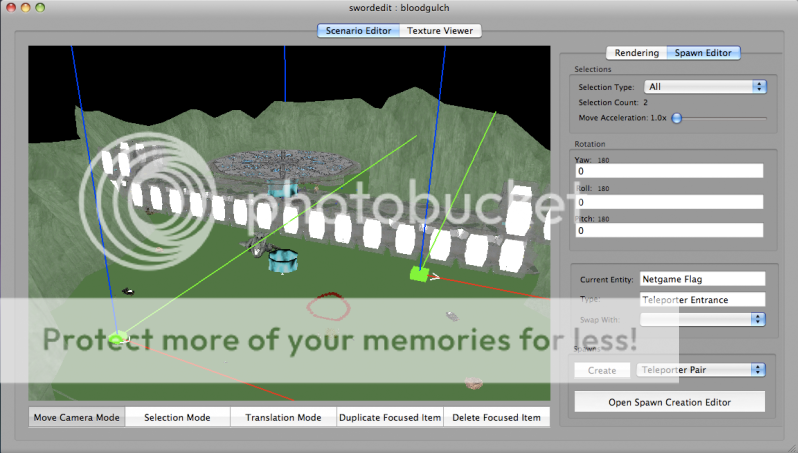Select the Spawn Editor tab
Image resolution: width=798 pixels, height=453 pixels.
706,53
